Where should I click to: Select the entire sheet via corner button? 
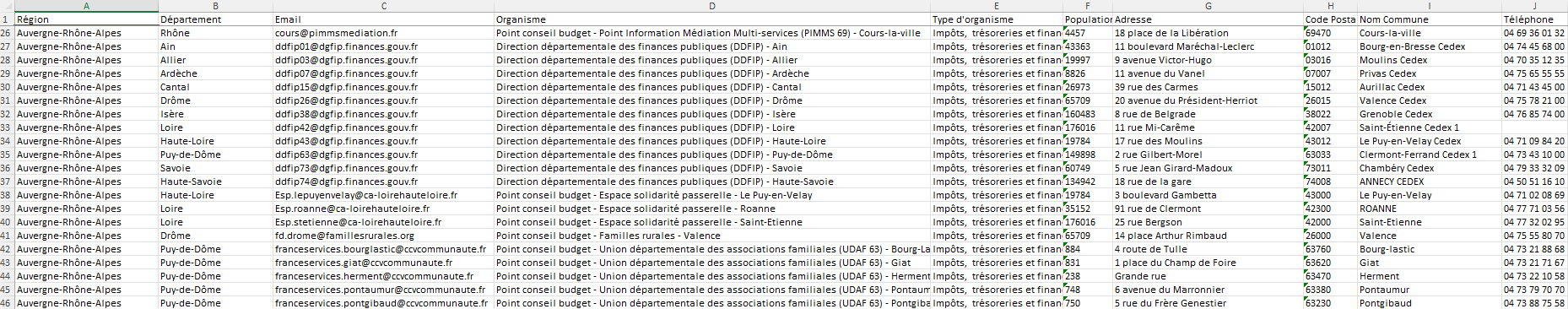(7, 6)
